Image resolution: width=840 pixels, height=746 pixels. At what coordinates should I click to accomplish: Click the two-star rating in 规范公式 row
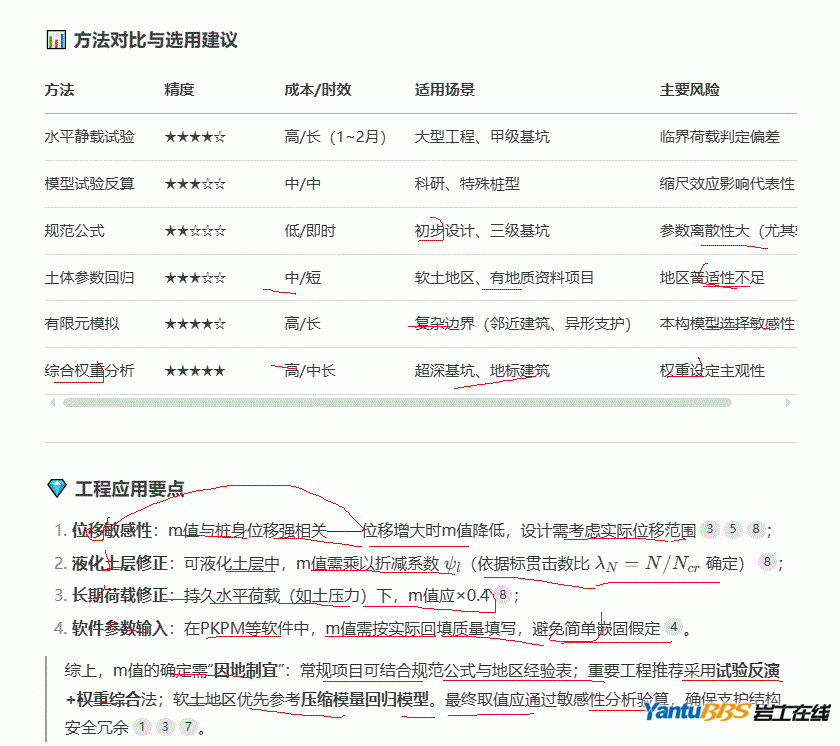coord(194,231)
